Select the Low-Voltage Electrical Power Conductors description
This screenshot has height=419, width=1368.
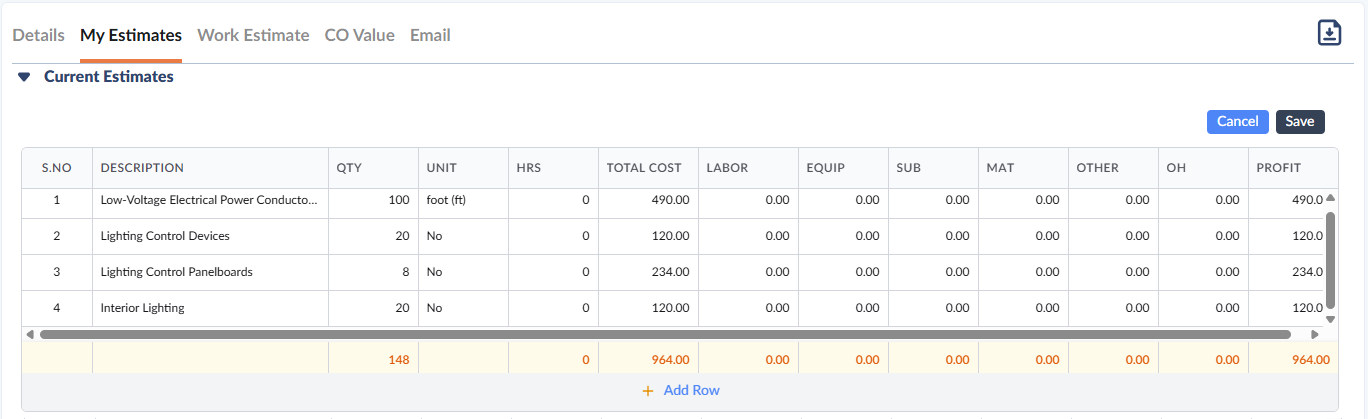coord(210,200)
